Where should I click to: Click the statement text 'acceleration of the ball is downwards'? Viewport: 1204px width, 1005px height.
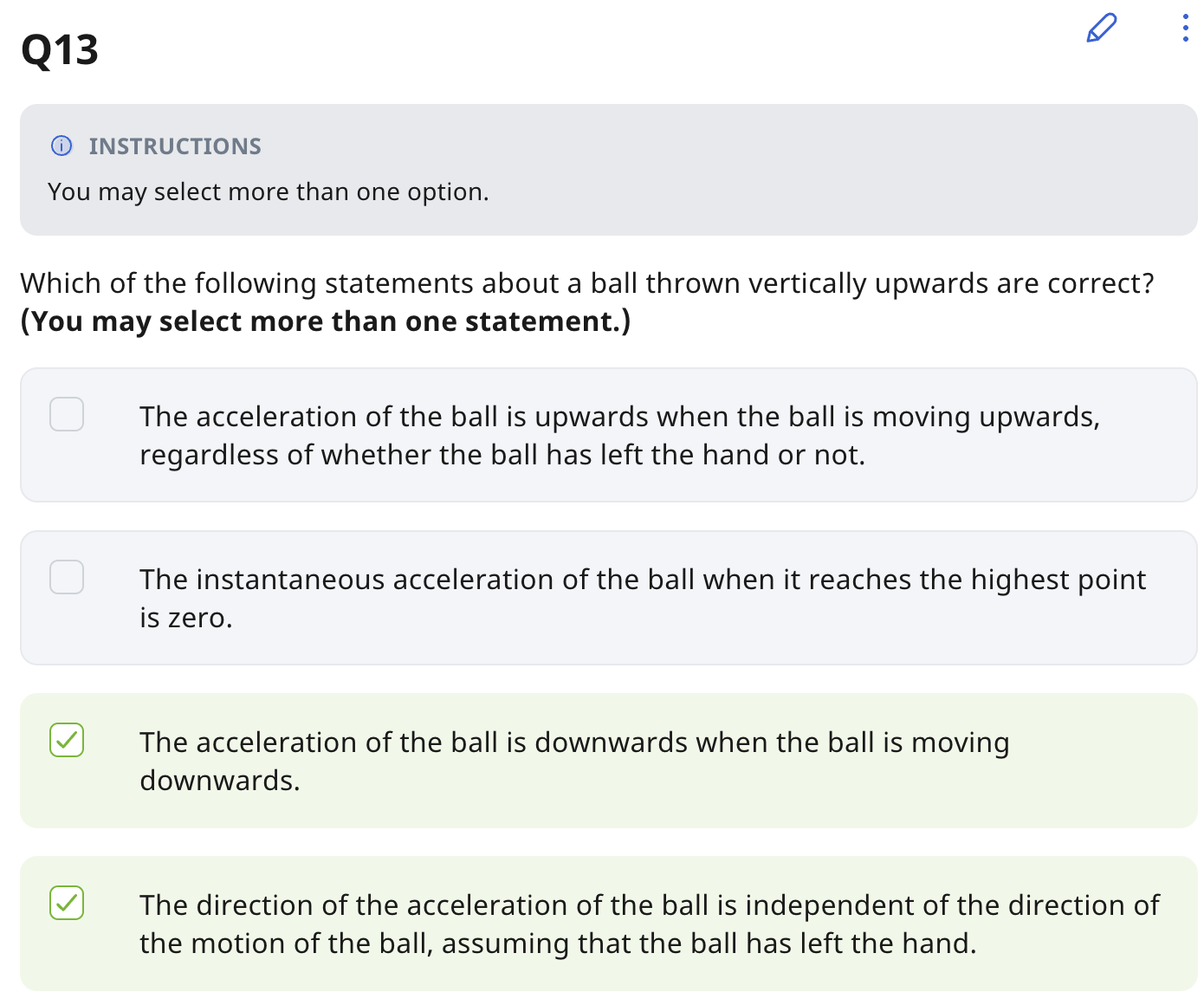(x=573, y=742)
